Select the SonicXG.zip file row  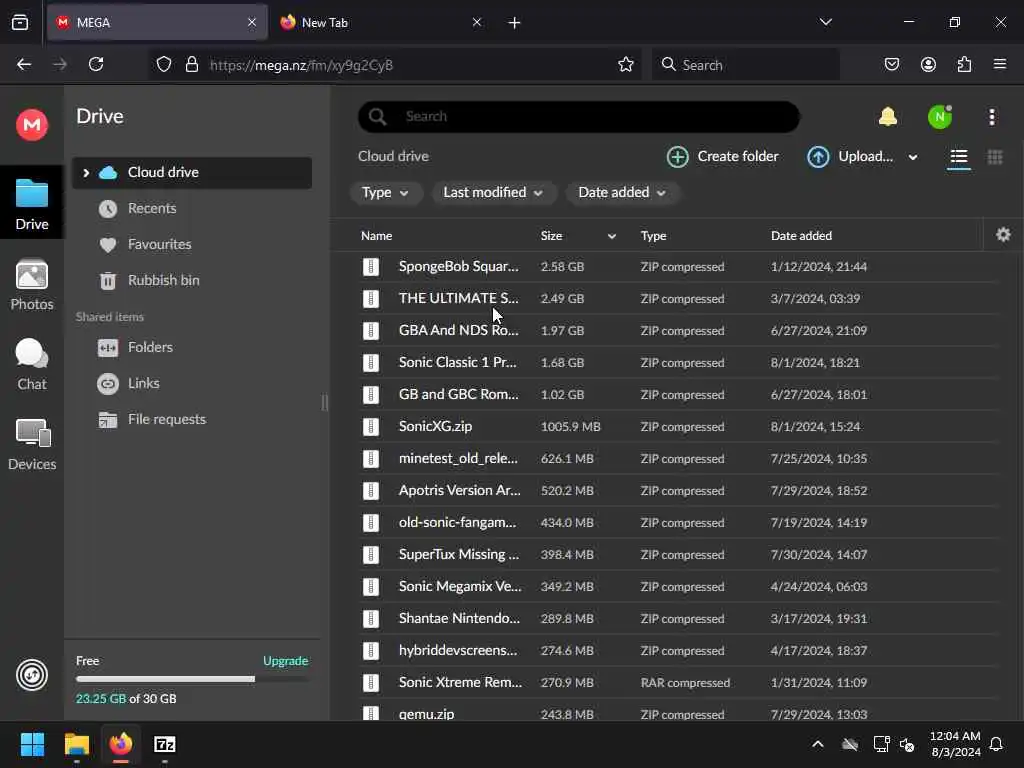coord(679,426)
